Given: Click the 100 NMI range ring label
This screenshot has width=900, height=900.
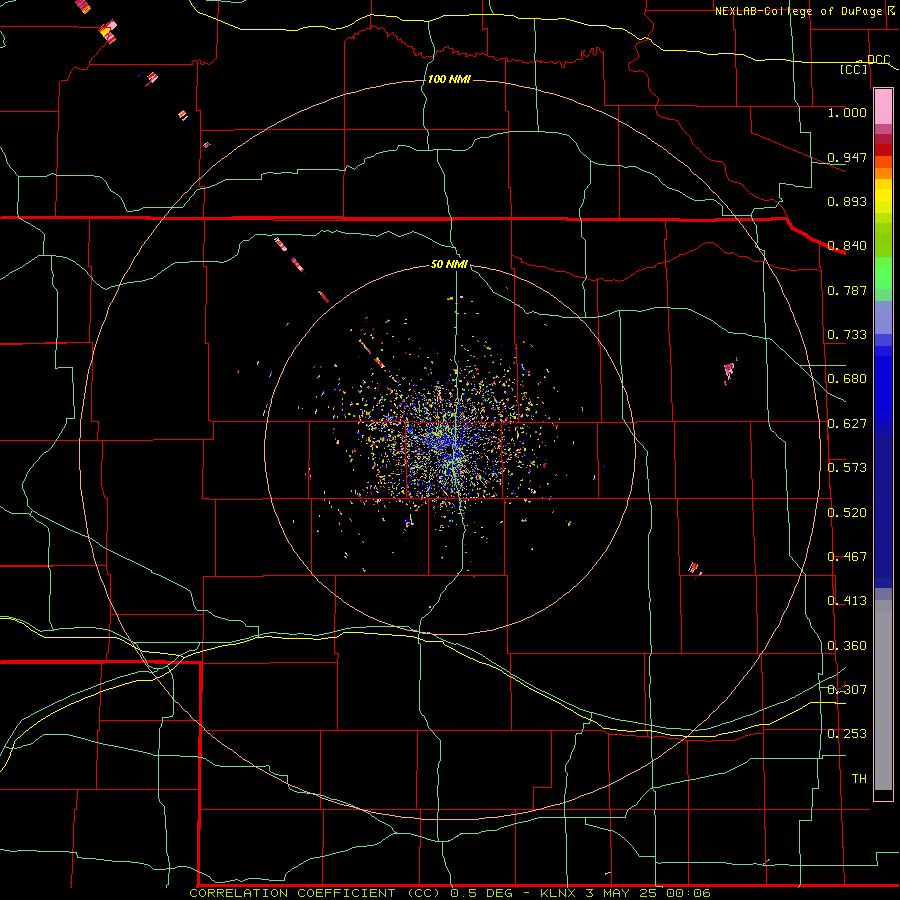Looking at the screenshot, I should point(449,79).
